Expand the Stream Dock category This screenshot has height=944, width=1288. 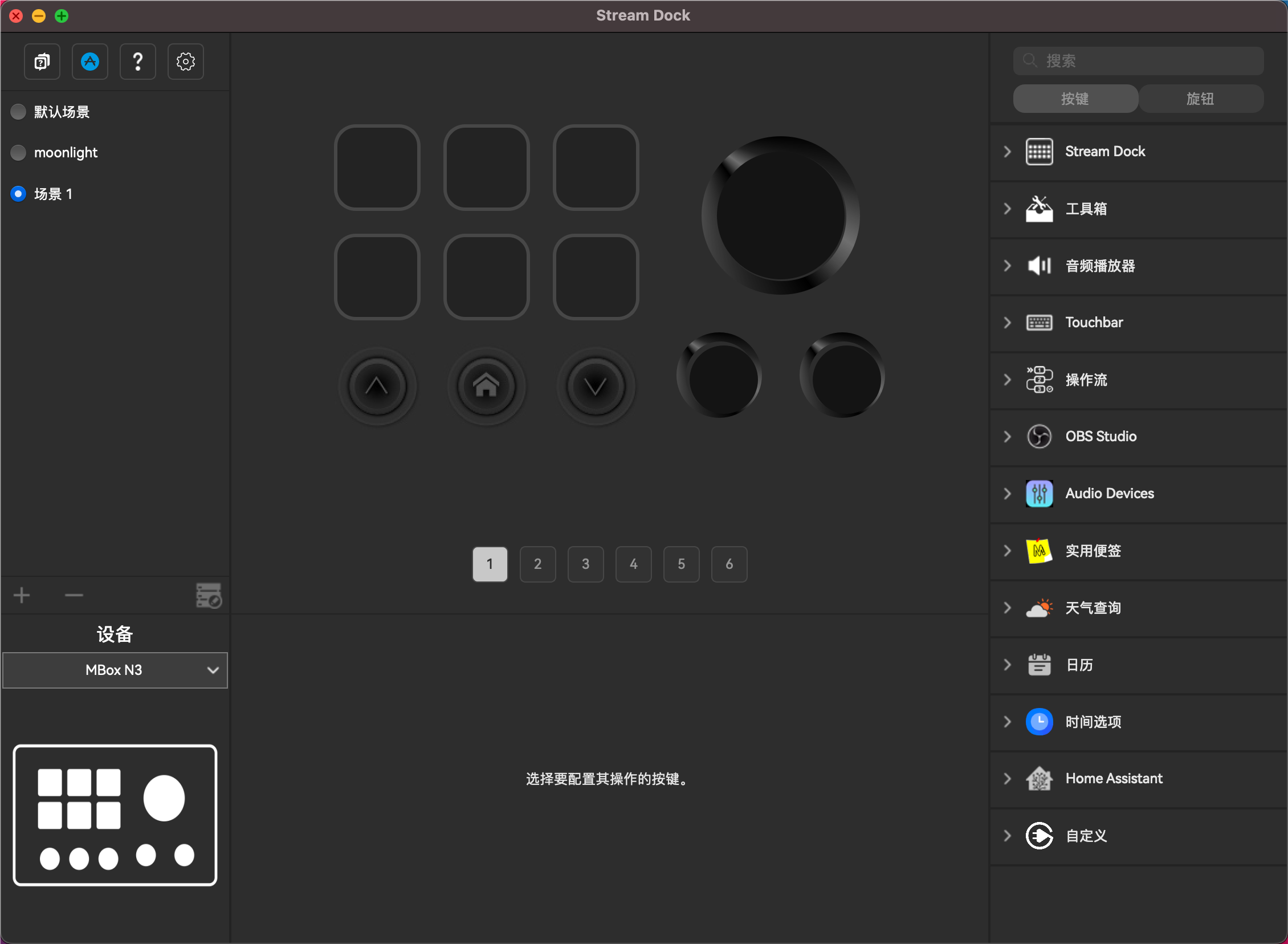coord(1007,152)
